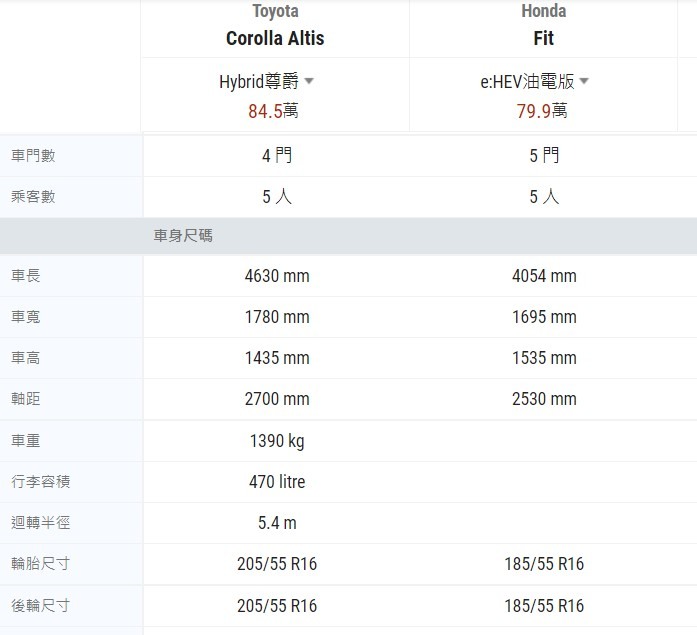Screen dimensions: 697x635
Task: Select the 470 litre value
Action: 277,482
